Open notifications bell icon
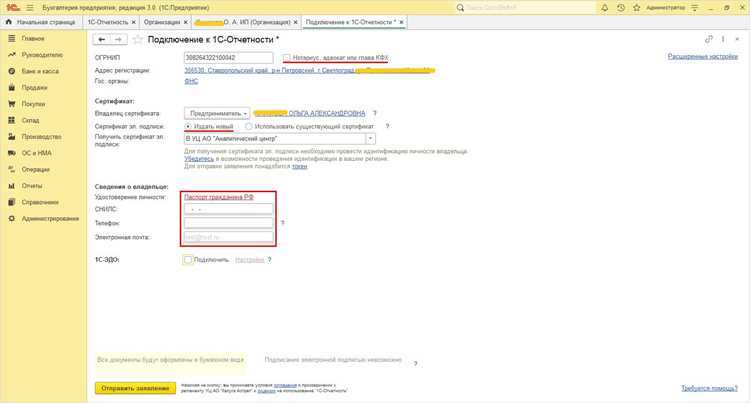The width and height of the screenshot is (750, 403). (x=605, y=8)
